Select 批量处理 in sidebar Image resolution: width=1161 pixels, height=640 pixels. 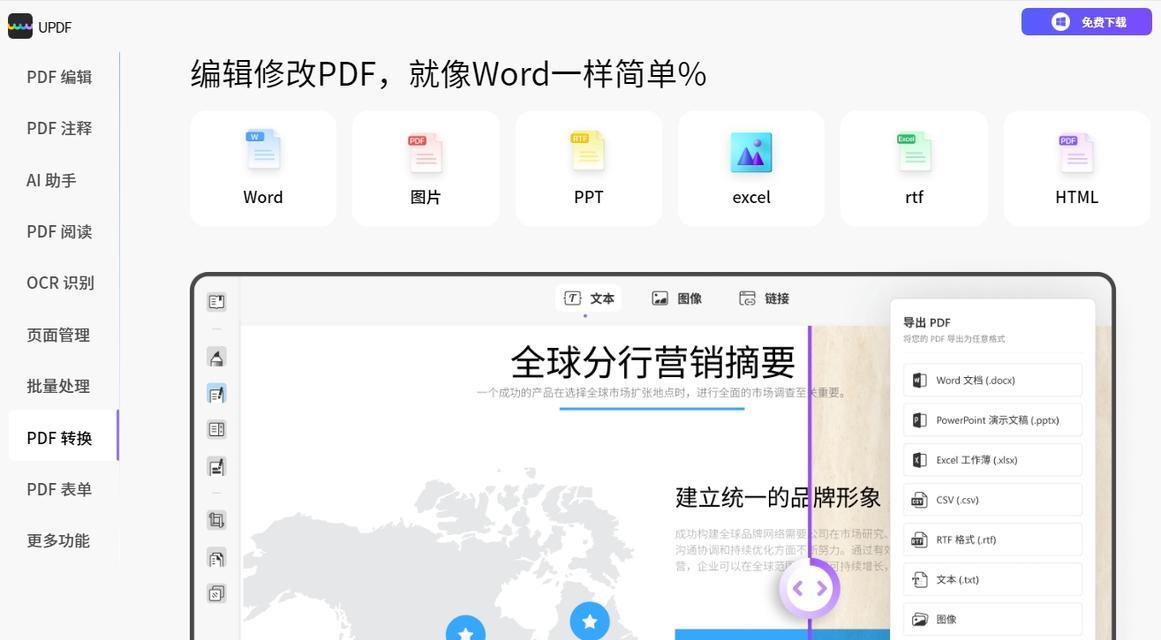coord(58,386)
